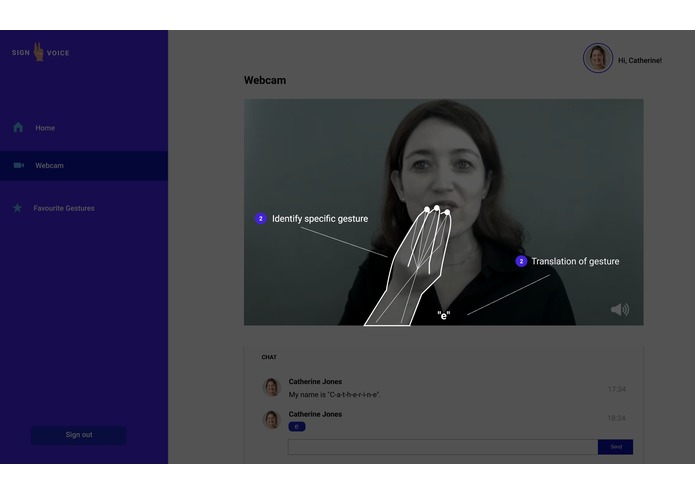Click the 17:34 timestamp
The width and height of the screenshot is (695, 494).
617,389
